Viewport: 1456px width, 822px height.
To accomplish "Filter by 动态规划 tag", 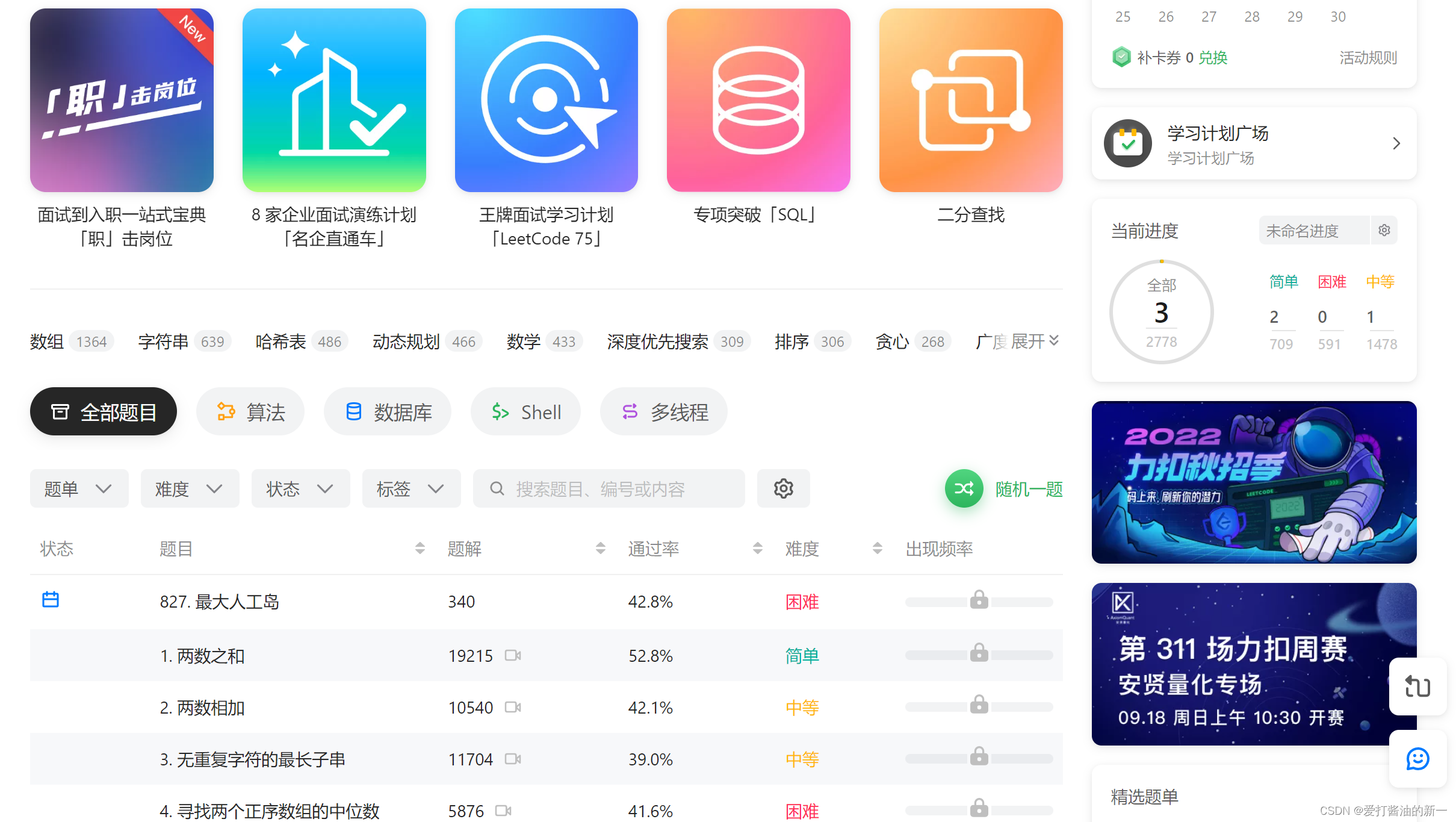I will (427, 341).
